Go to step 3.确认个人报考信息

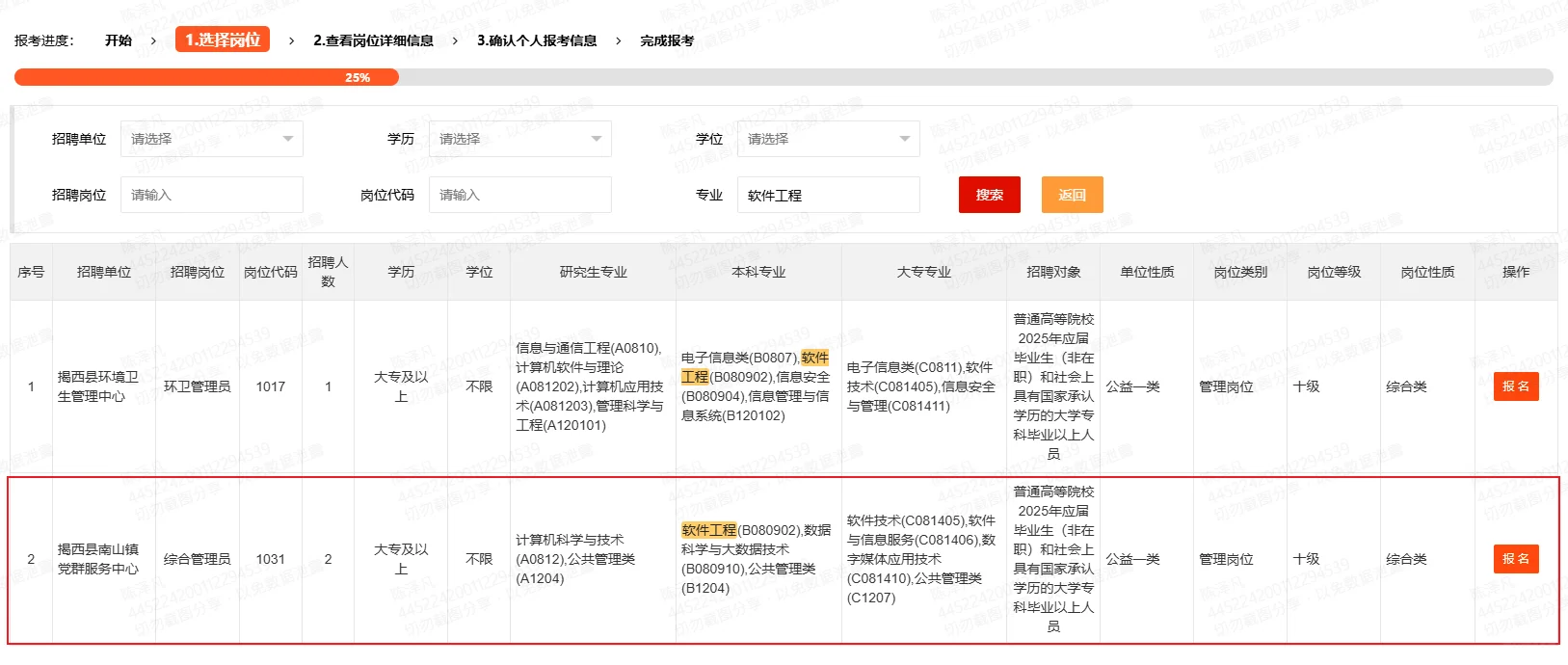537,40
